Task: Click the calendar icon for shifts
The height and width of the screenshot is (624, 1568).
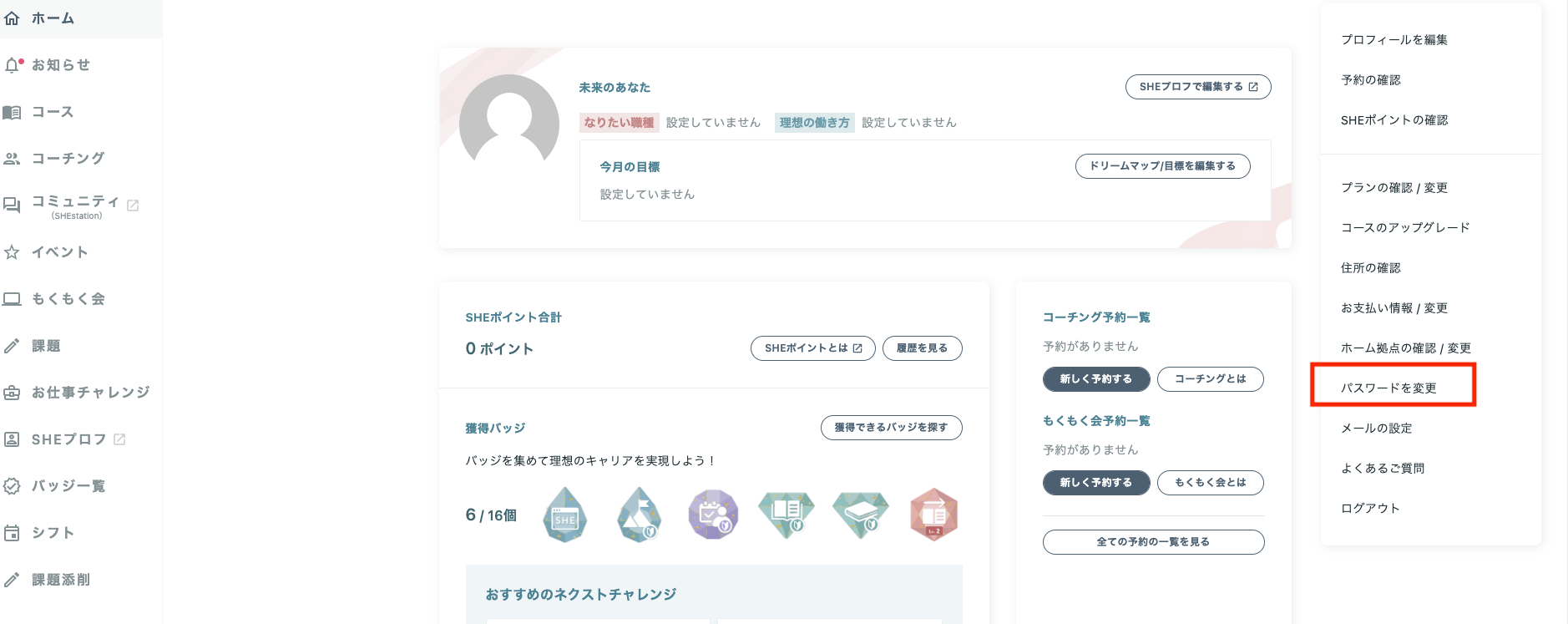Action: tap(12, 533)
